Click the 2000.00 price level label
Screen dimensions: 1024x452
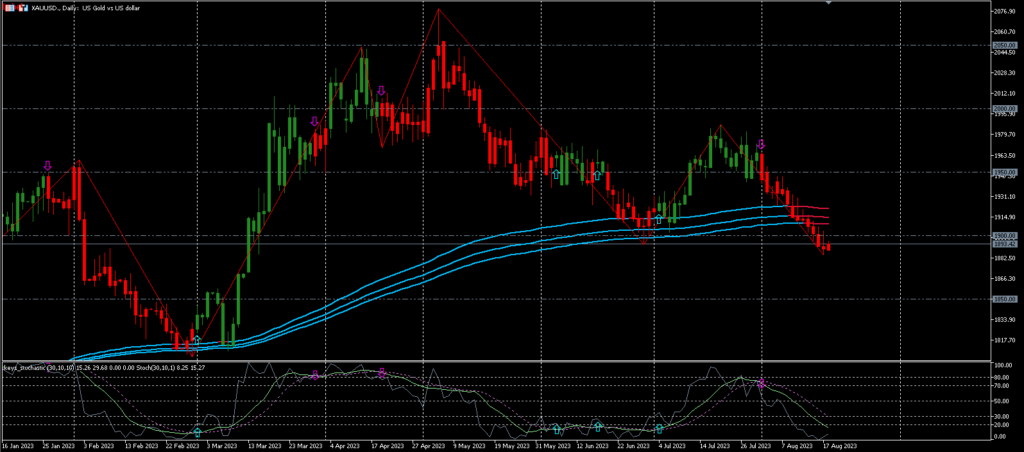[x=1004, y=109]
